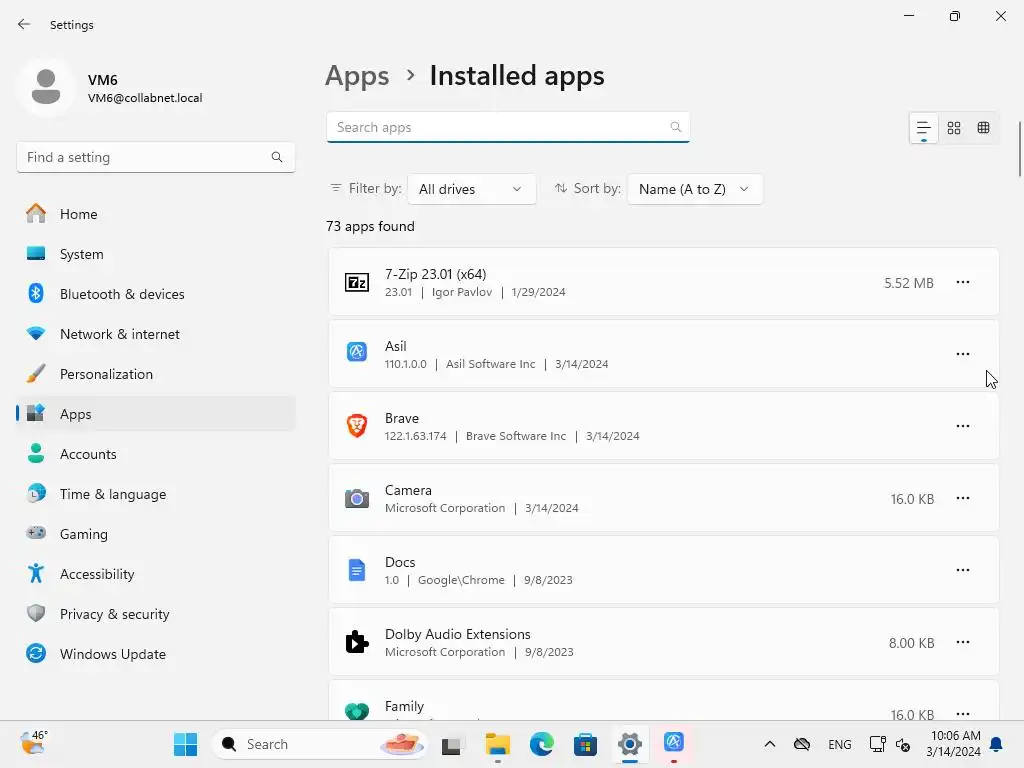Viewport: 1024px width, 768px height.
Task: Click the Camera app icon
Action: tap(357, 498)
